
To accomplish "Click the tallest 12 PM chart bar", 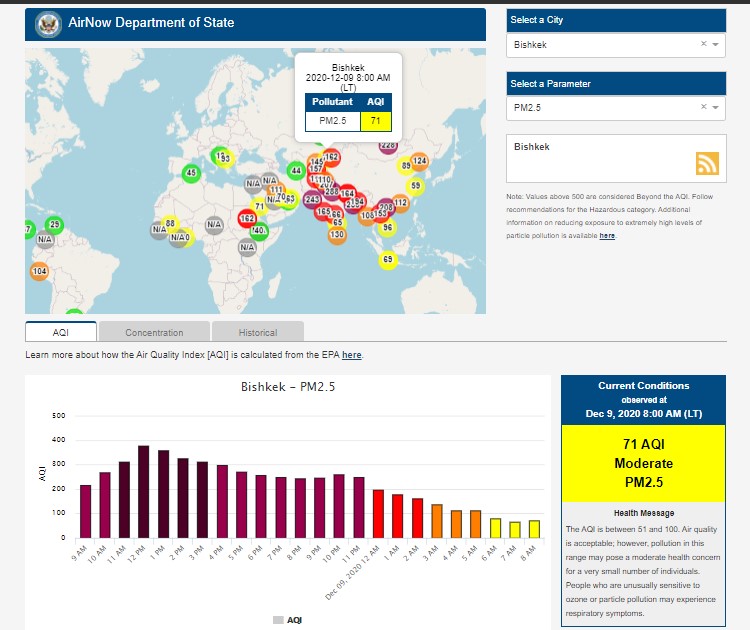I will pyautogui.click(x=143, y=491).
